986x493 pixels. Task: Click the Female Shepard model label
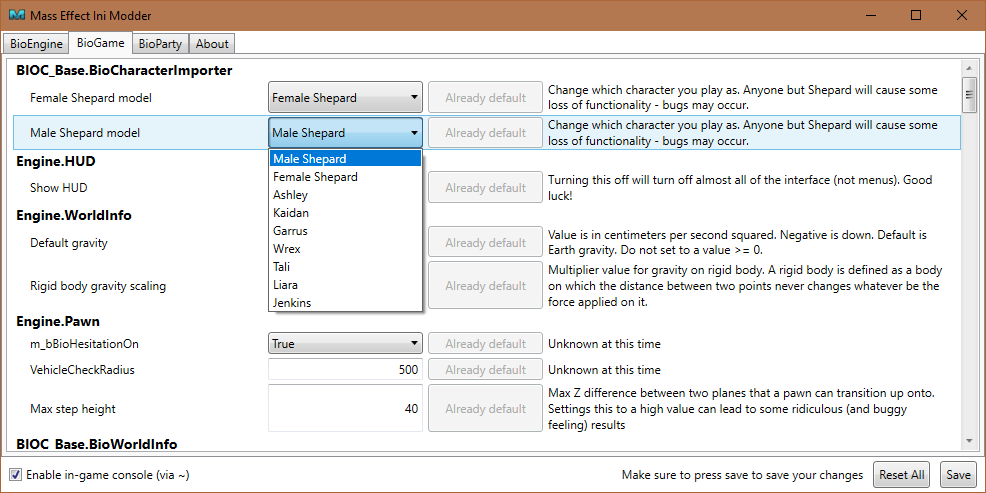pyautogui.click(x=91, y=97)
